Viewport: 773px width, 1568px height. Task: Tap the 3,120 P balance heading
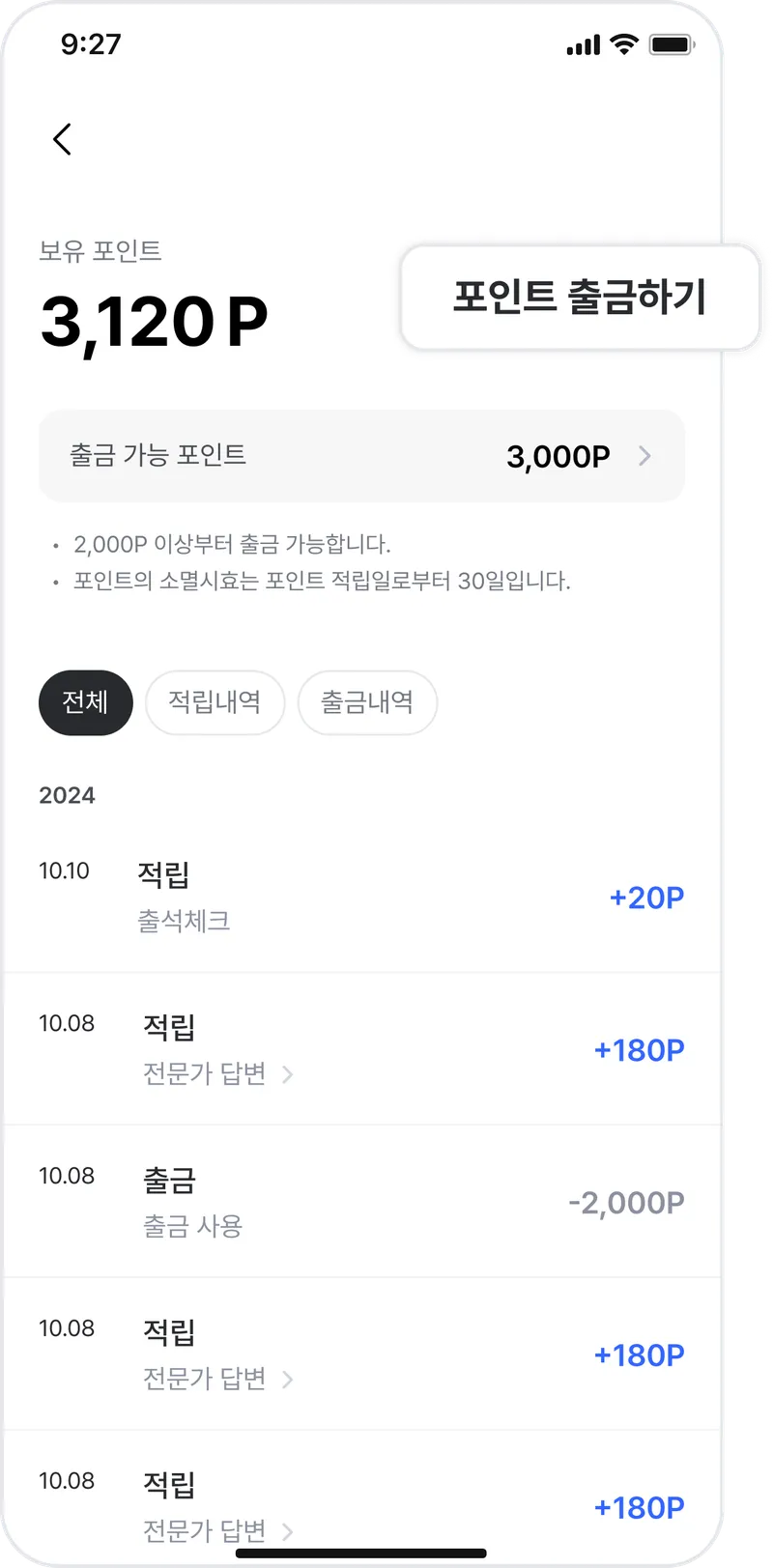tap(154, 322)
